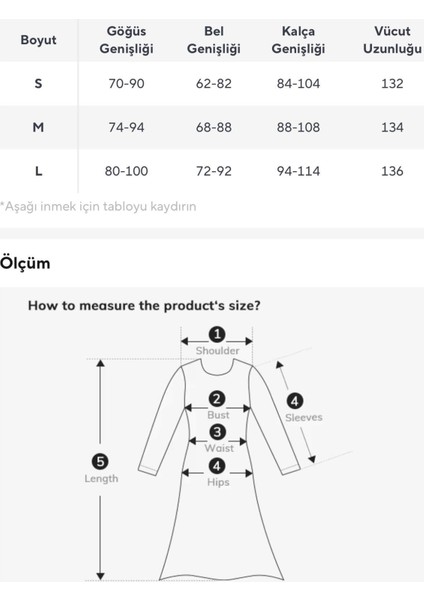
Task: Select the S size row label
Action: click(x=38, y=83)
